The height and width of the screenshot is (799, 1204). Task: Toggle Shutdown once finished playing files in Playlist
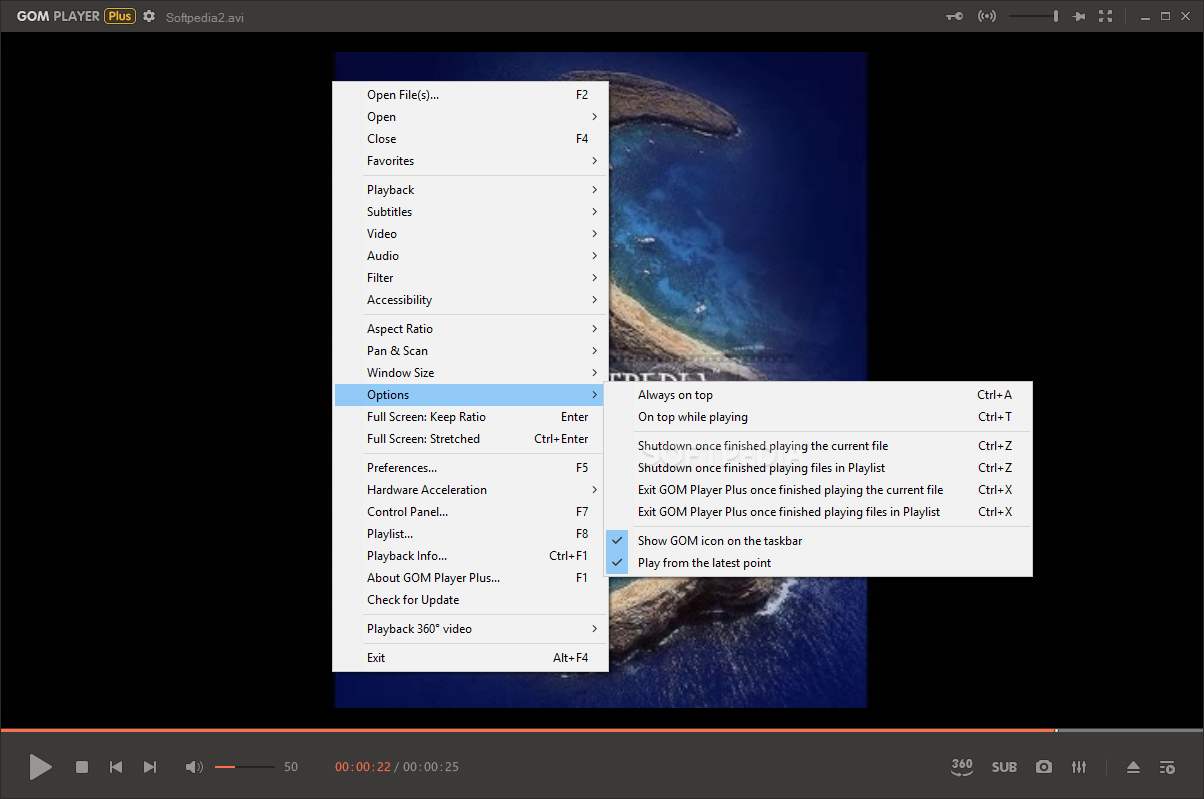[818, 468]
